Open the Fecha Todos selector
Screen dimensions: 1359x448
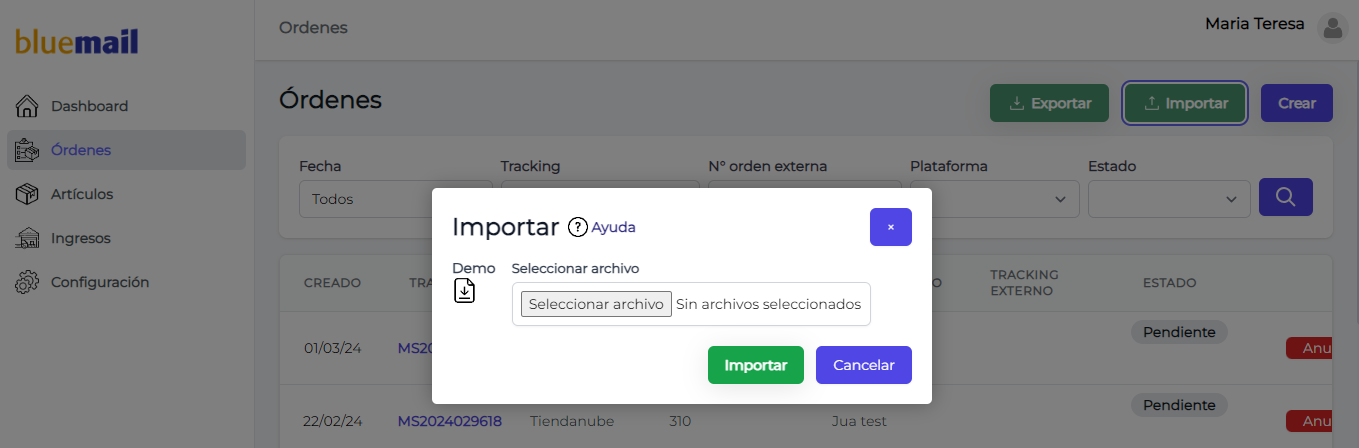396,199
